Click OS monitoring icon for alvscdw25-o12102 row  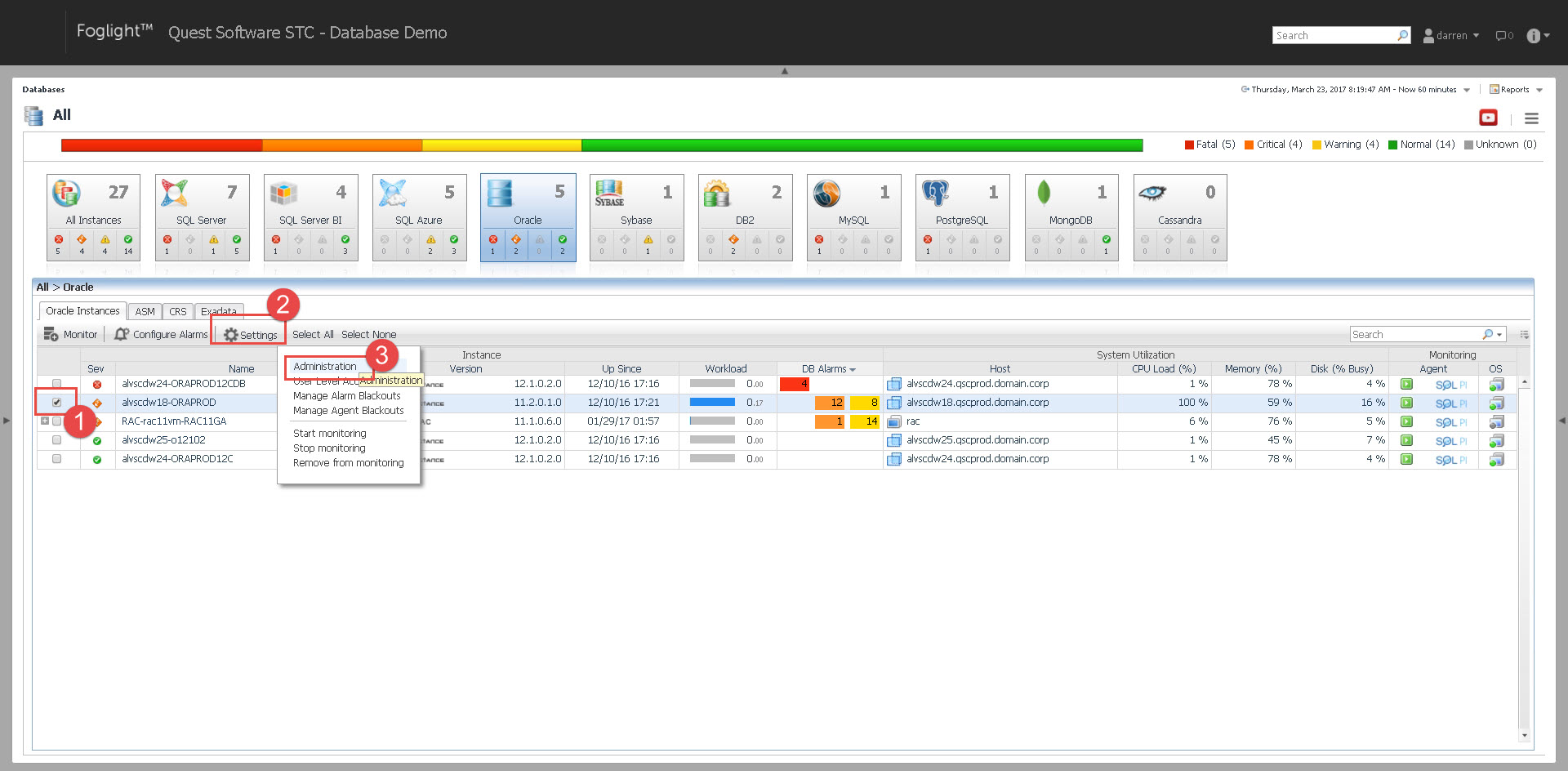tap(1496, 440)
